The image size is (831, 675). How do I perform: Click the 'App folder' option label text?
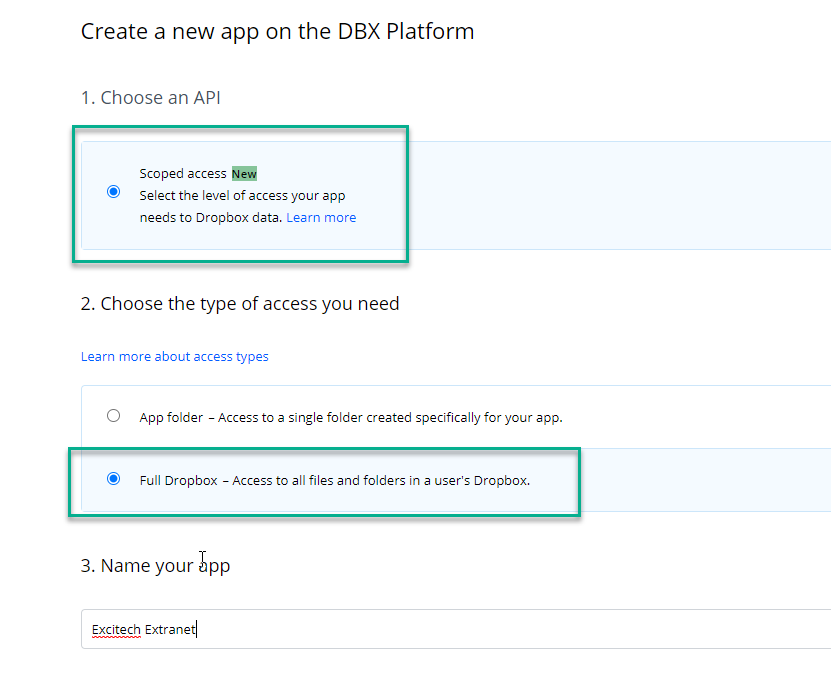click(171, 417)
